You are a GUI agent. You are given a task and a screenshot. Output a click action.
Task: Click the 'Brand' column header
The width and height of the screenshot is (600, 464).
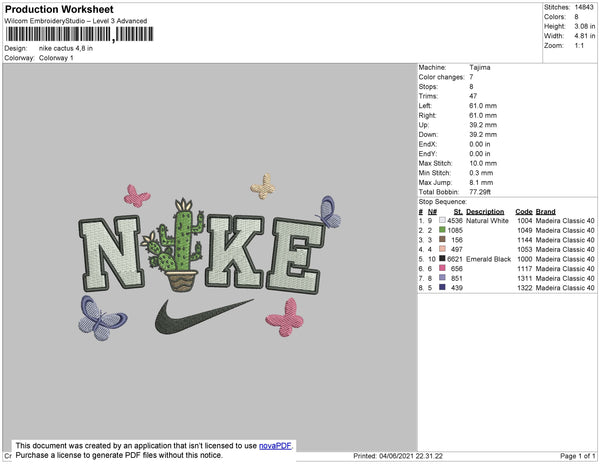[x=546, y=212]
